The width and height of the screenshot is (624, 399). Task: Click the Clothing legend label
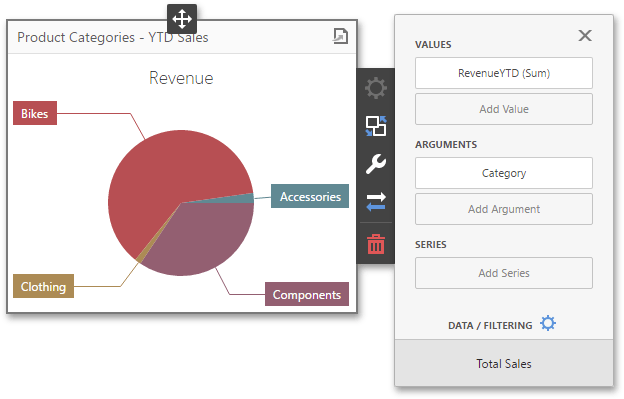(x=43, y=286)
